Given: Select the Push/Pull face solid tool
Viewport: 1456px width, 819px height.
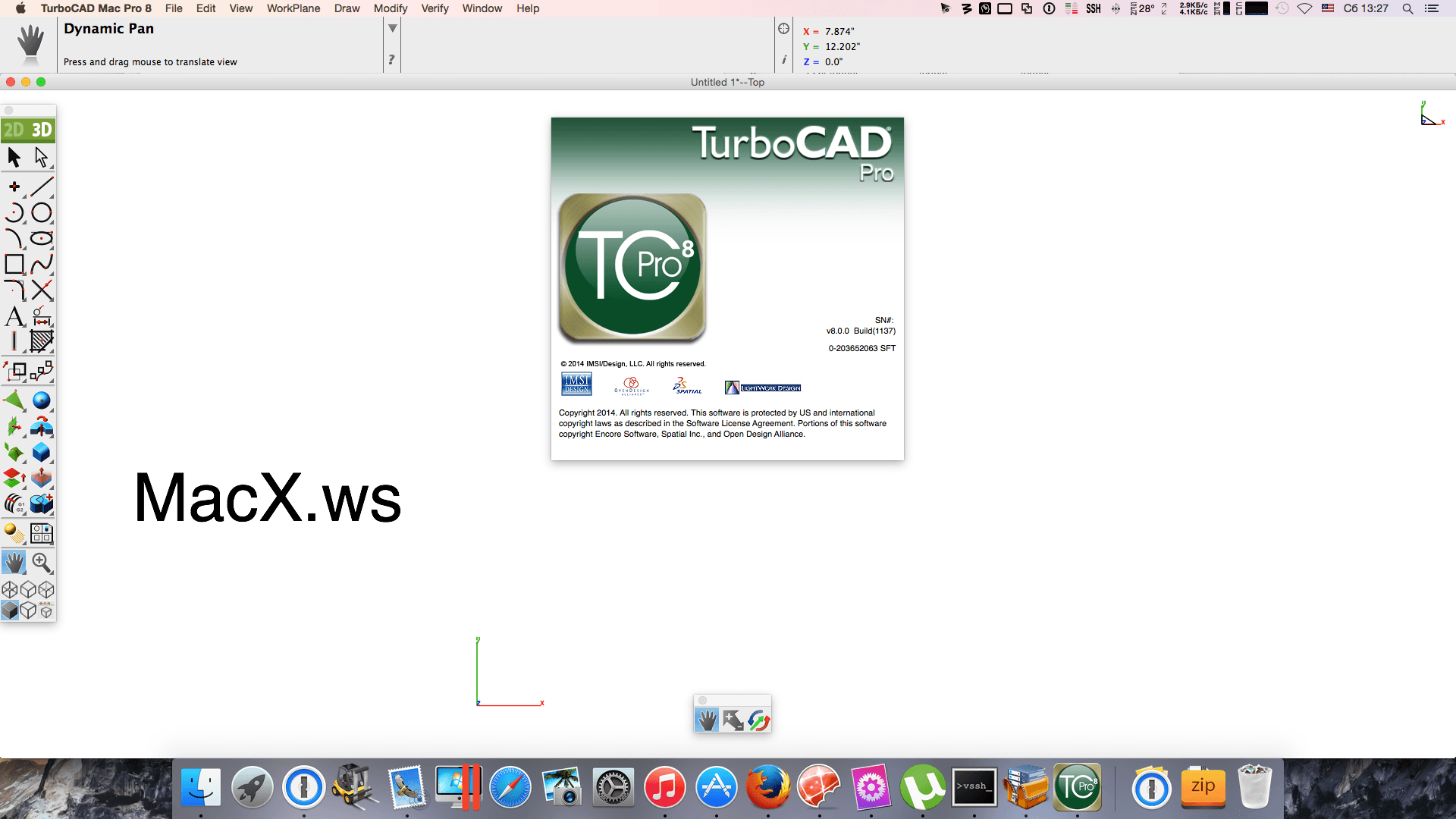Looking at the screenshot, I should click(x=42, y=479).
